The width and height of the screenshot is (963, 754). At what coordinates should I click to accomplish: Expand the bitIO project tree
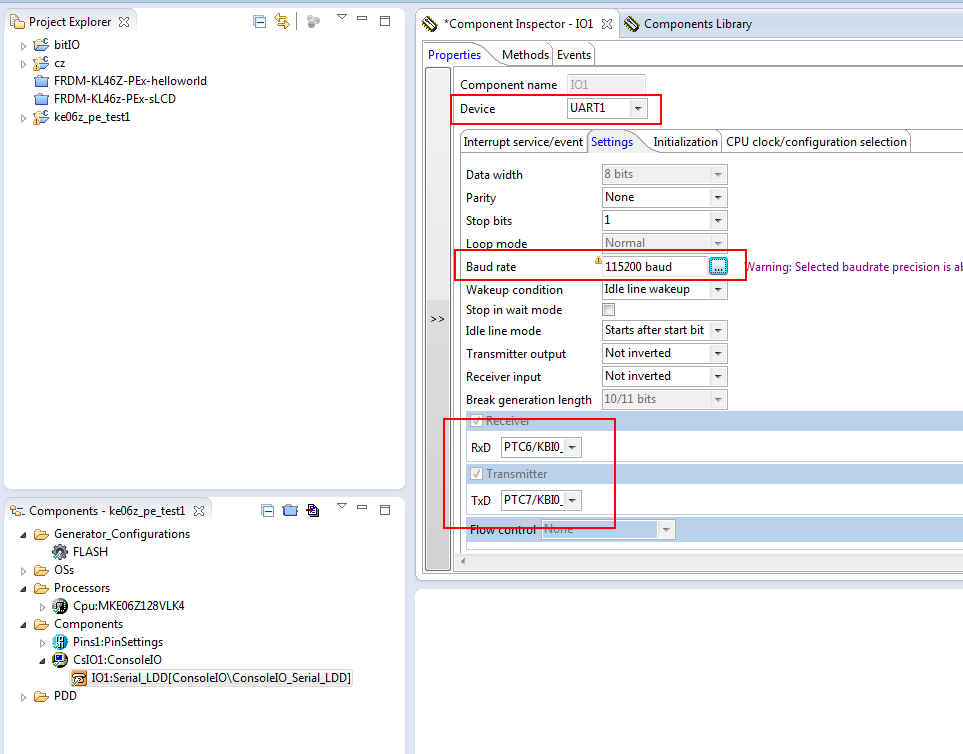(x=23, y=46)
